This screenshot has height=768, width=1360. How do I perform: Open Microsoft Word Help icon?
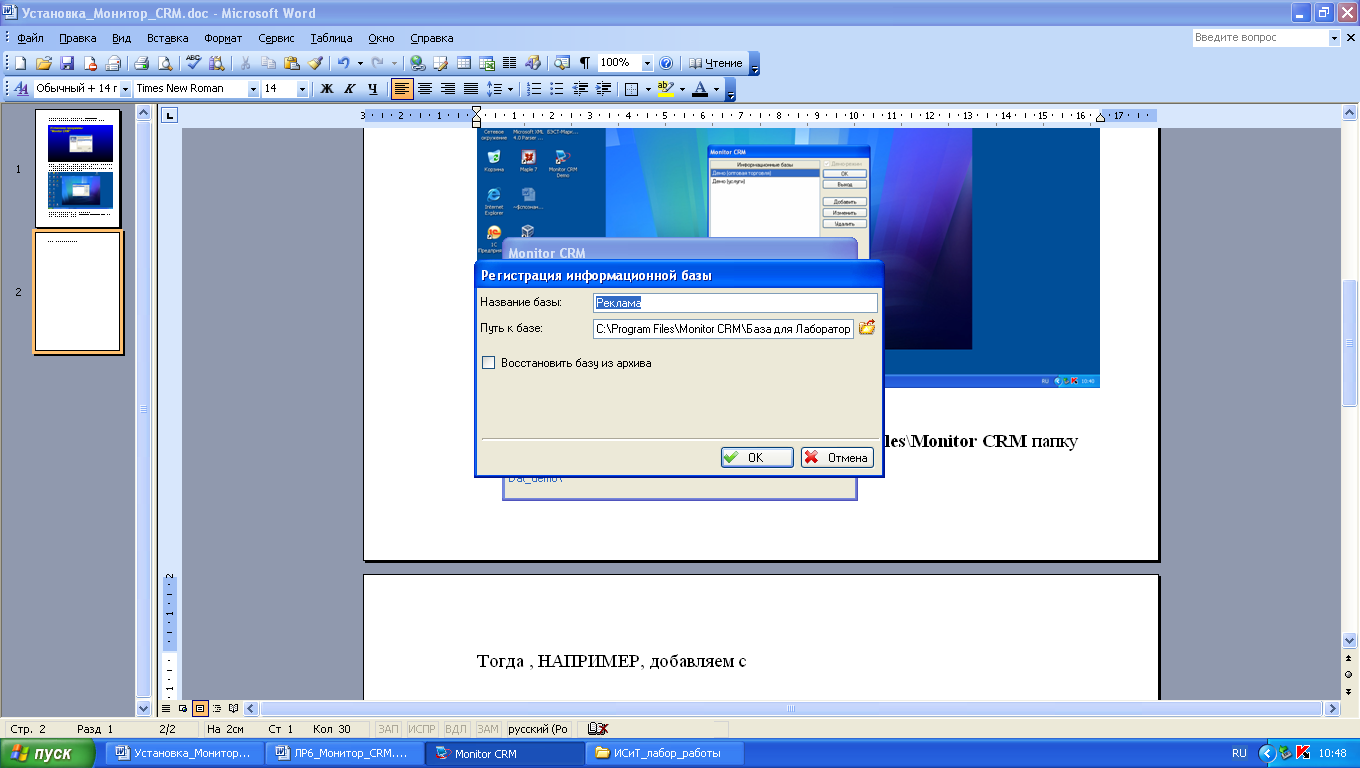coord(666,63)
